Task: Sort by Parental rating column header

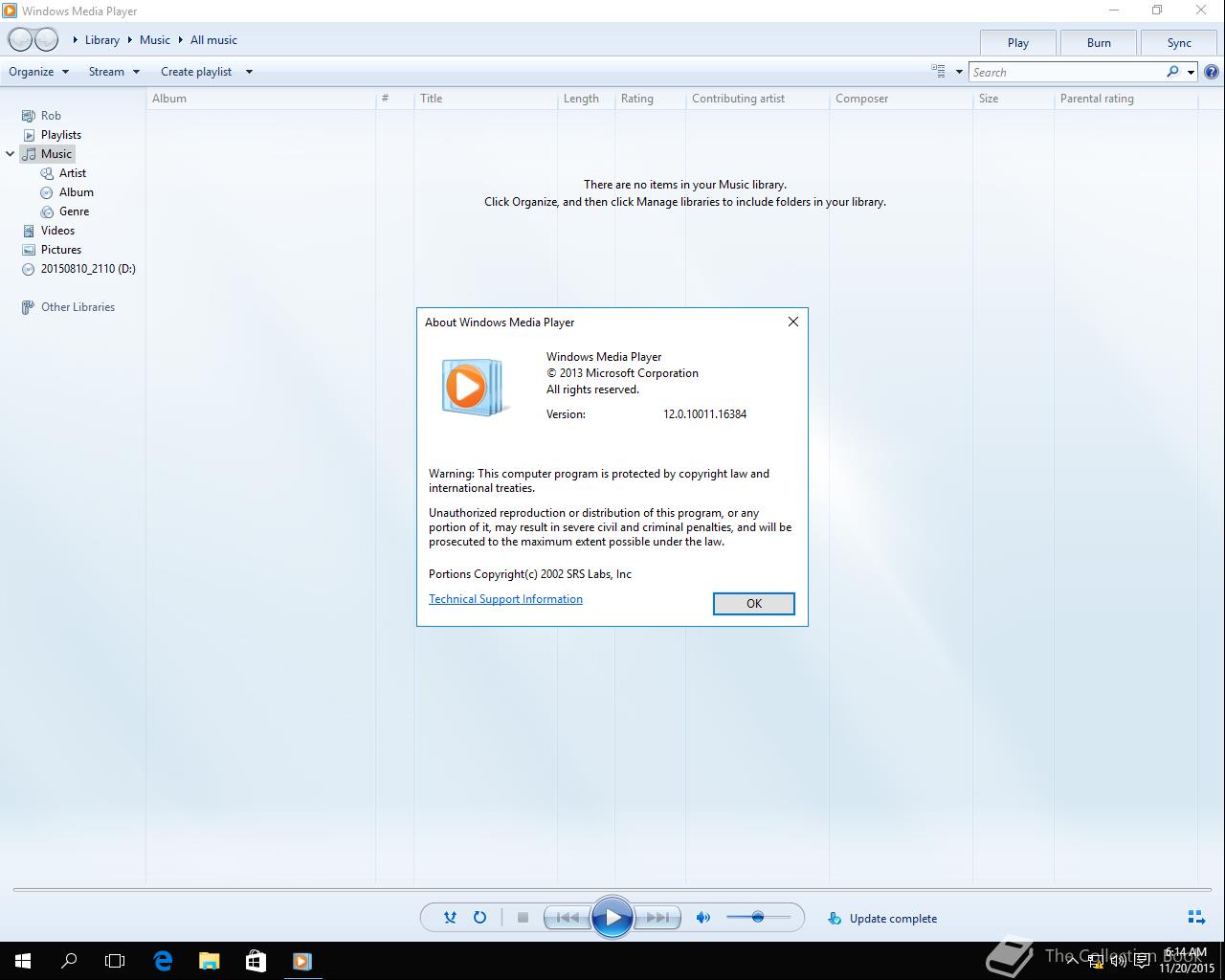Action: tap(1125, 99)
